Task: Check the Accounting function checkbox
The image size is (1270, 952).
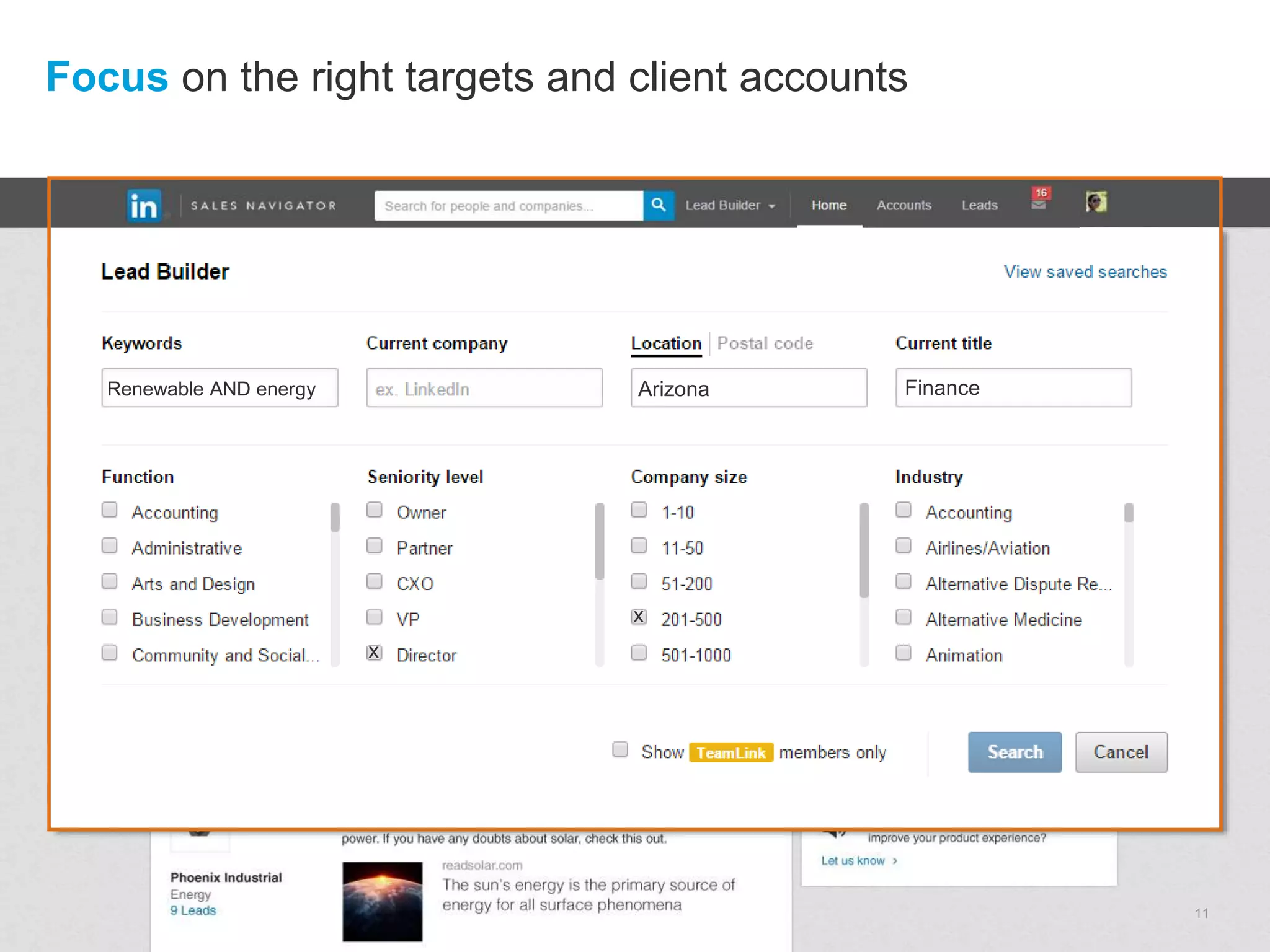Action: (110, 510)
